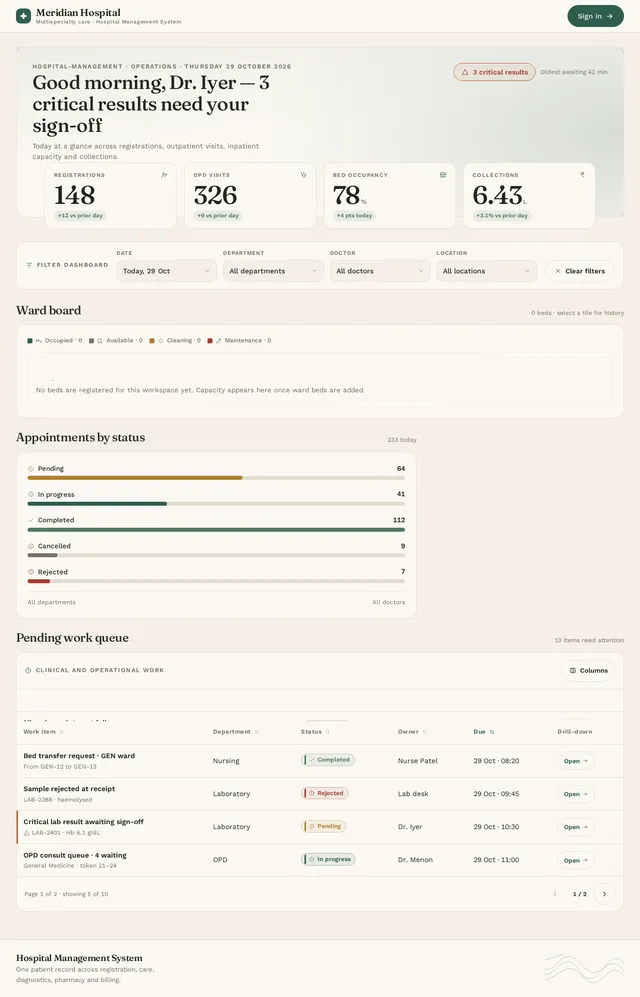Click the Rejected status badge for Lab desk
Viewport: 640px width, 997px height.
tap(325, 793)
